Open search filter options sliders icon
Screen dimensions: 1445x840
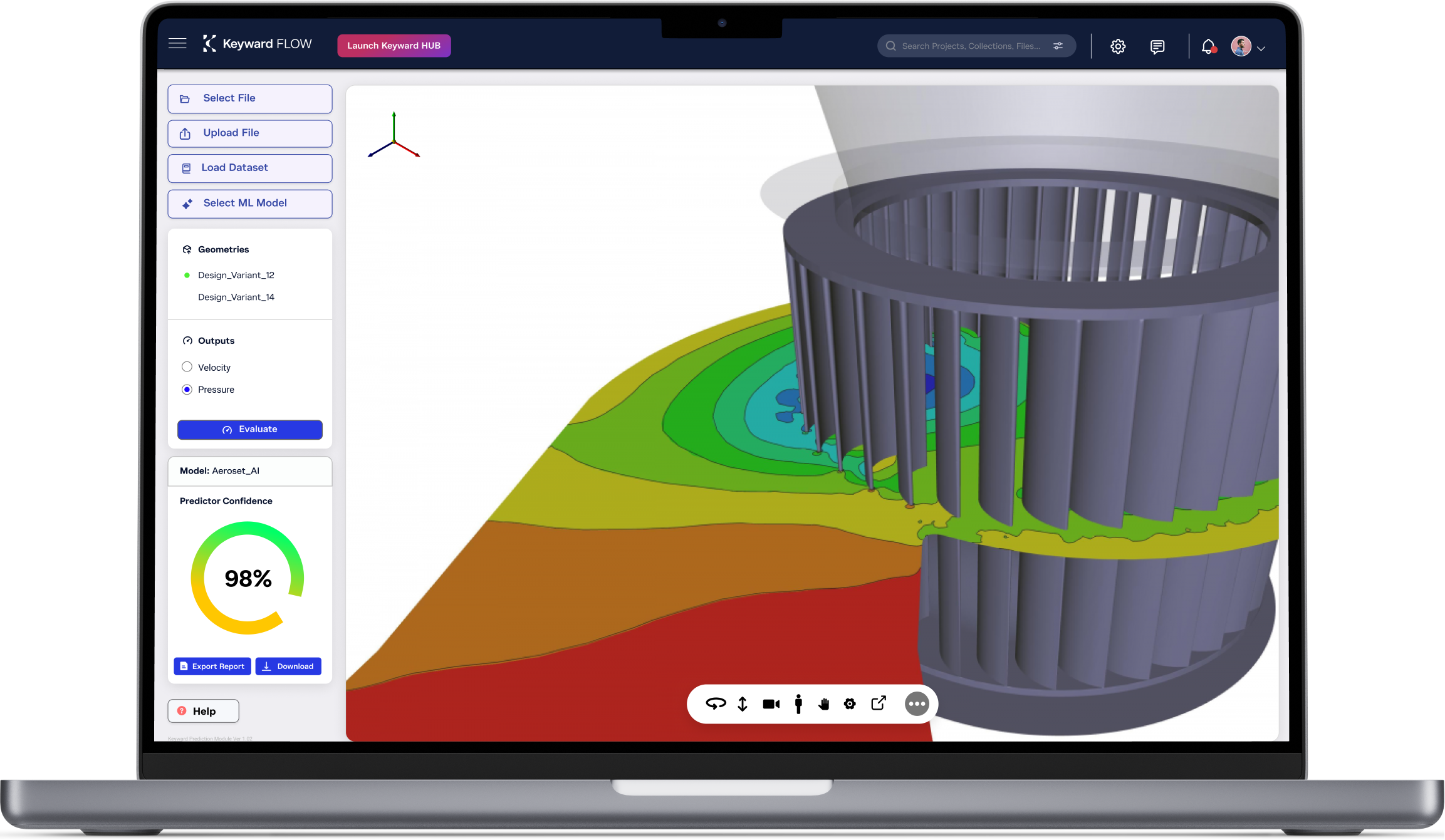pyautogui.click(x=1058, y=46)
